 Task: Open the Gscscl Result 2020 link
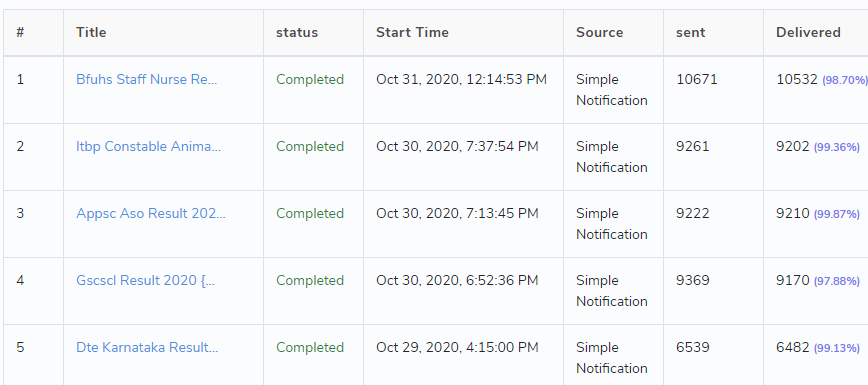tap(146, 281)
